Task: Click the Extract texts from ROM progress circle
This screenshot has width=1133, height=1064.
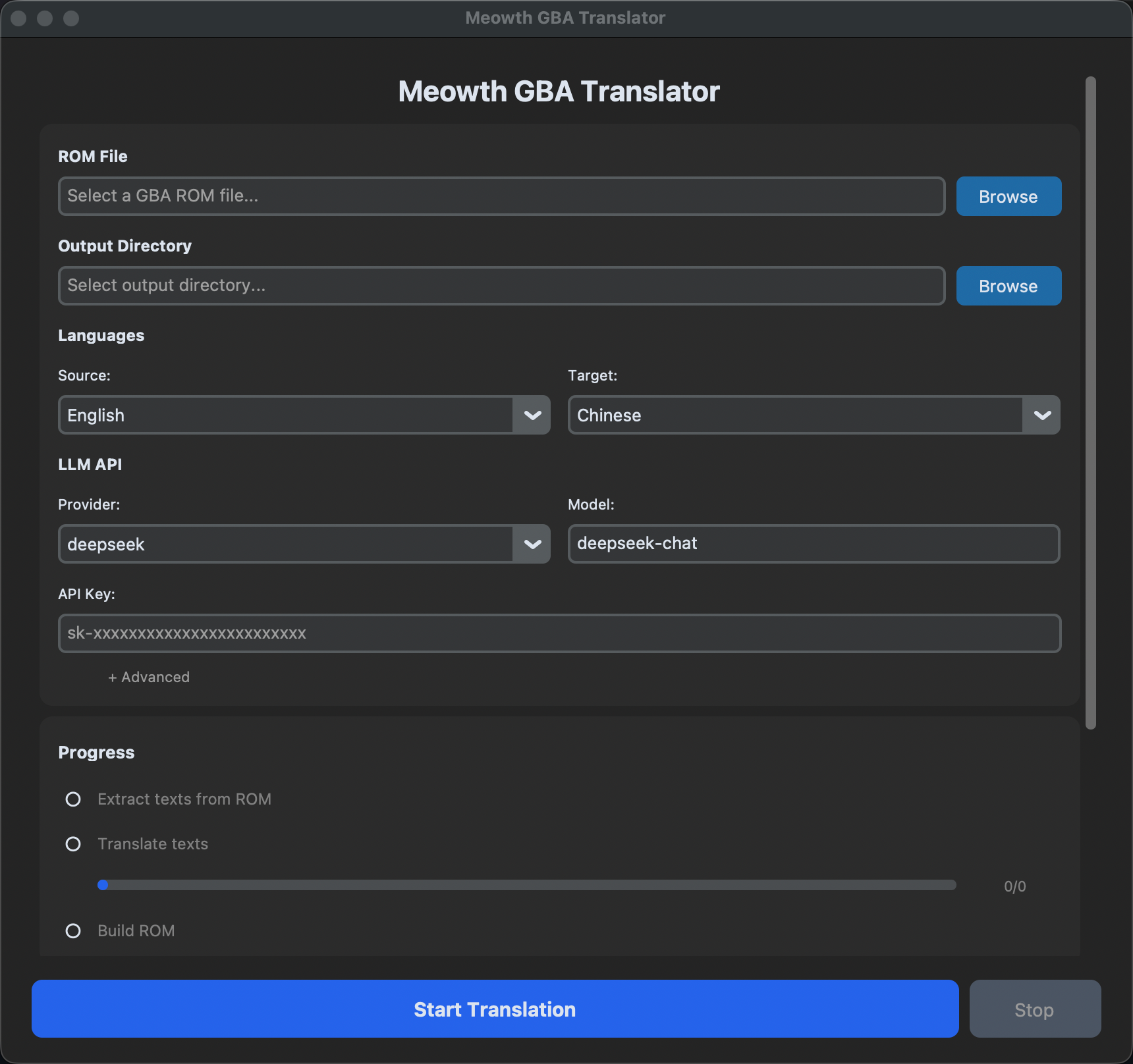Action: (x=73, y=799)
